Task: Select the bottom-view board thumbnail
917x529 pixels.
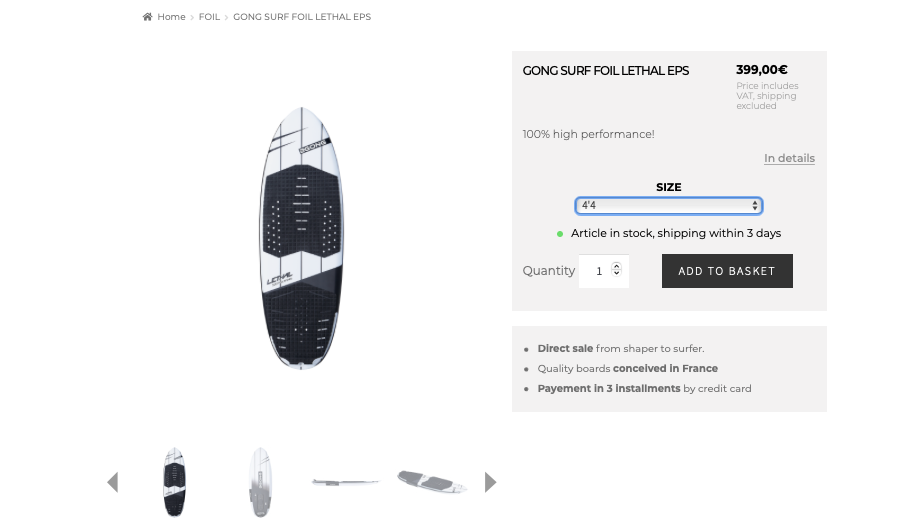Action: click(261, 482)
